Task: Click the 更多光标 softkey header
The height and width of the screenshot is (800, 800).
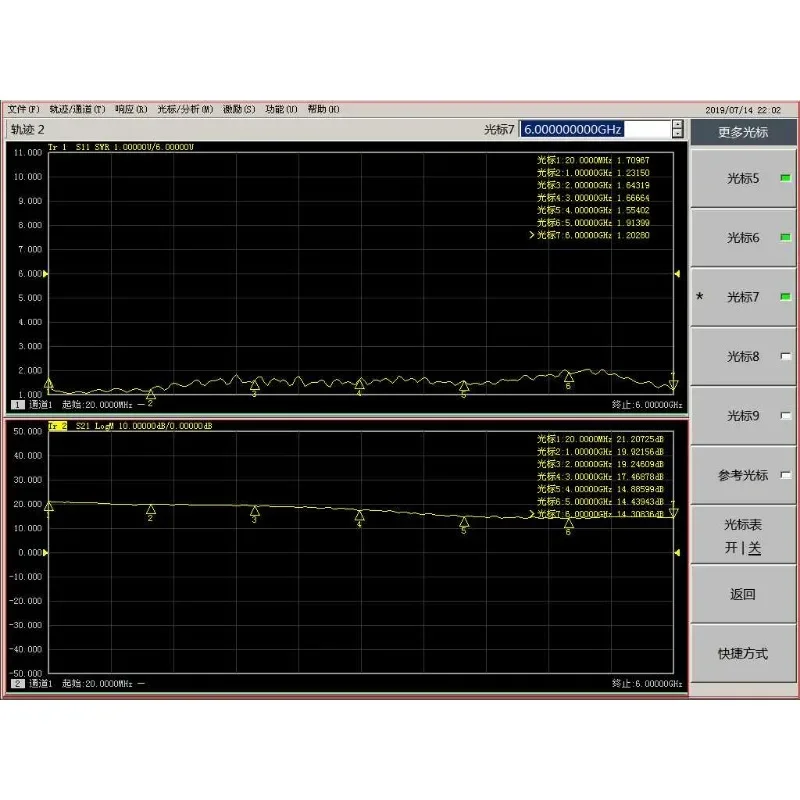Action: coord(743,133)
